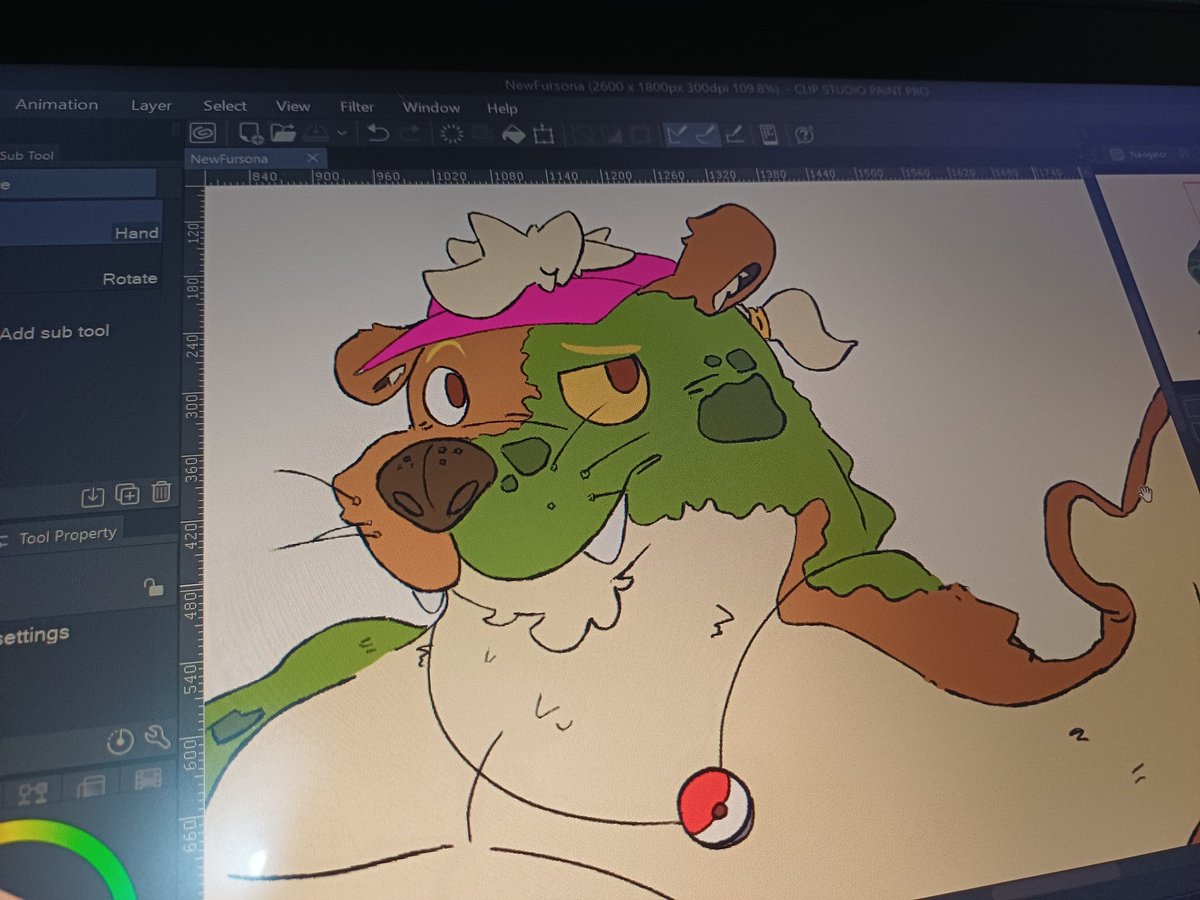Click the Navigator palette tab
This screenshot has width=1200, height=900.
click(x=1140, y=154)
